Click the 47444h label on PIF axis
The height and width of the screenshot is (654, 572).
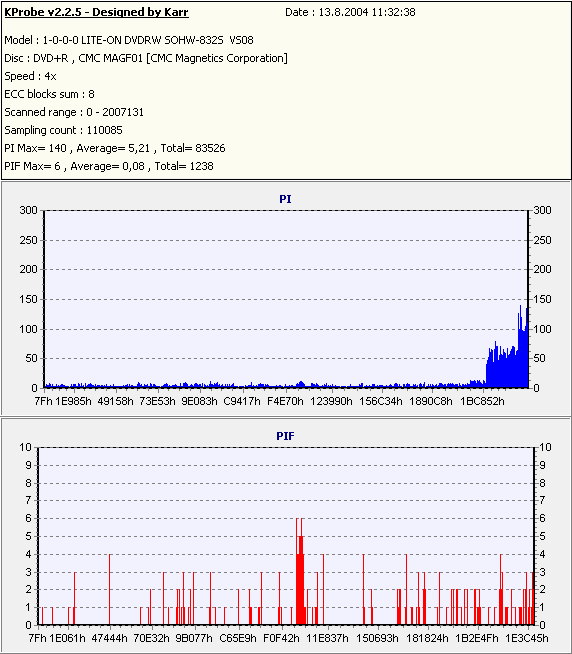point(110,638)
